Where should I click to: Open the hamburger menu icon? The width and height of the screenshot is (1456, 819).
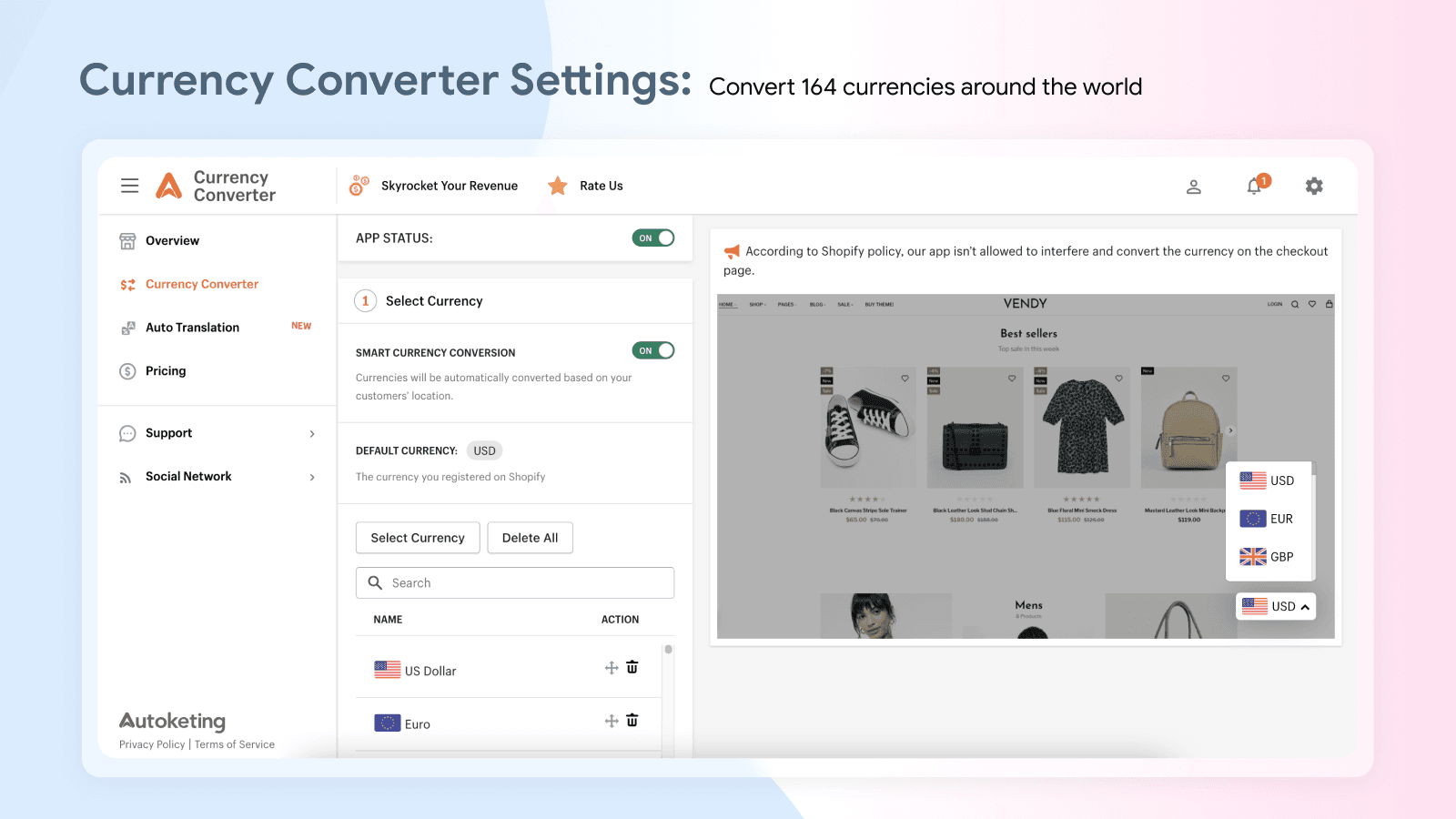pos(130,186)
